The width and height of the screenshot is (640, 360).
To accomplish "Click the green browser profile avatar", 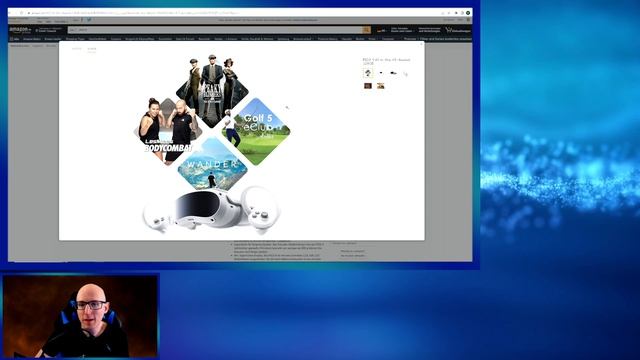I will click(468, 13).
